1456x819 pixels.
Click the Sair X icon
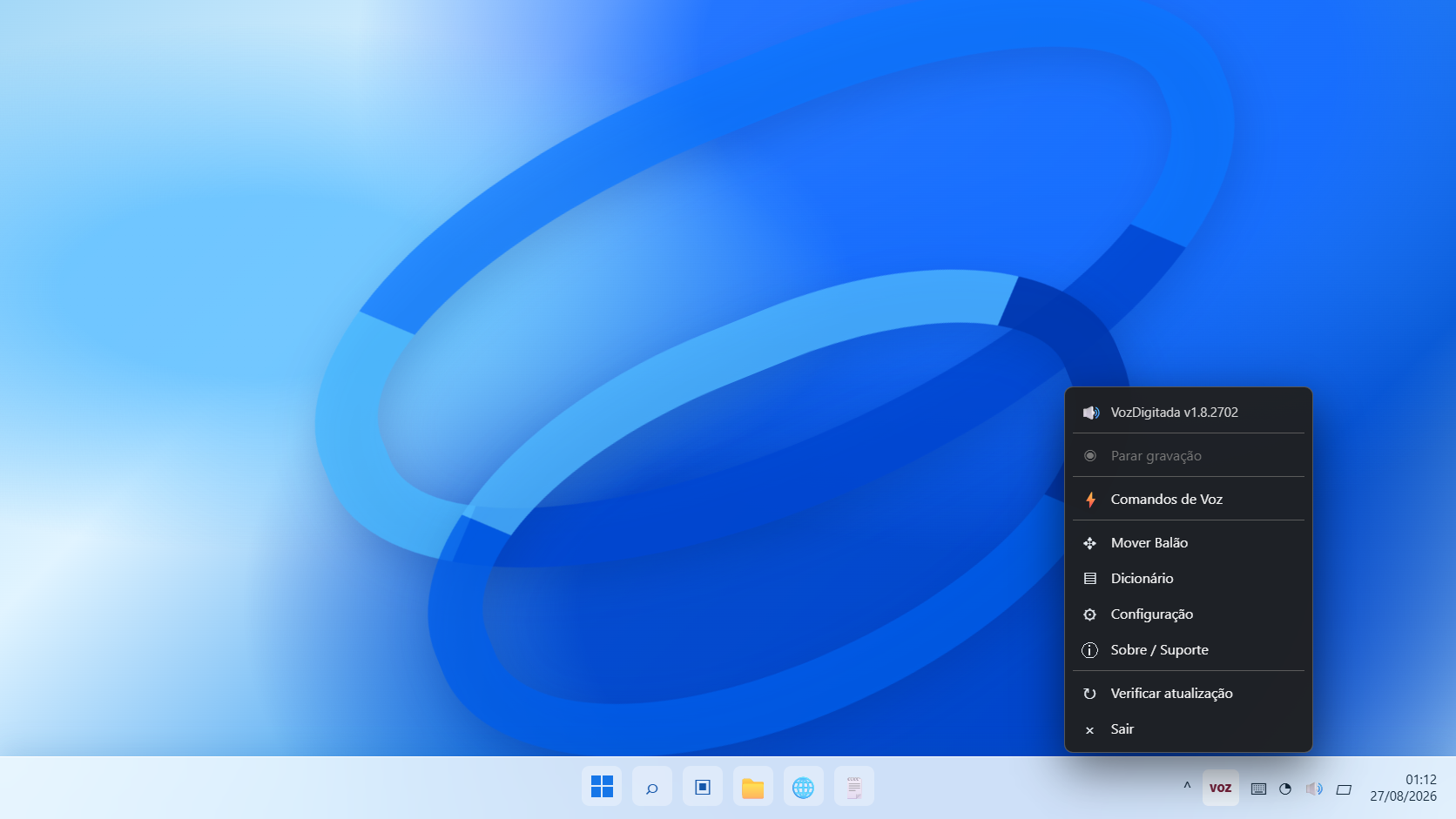coord(1089,730)
